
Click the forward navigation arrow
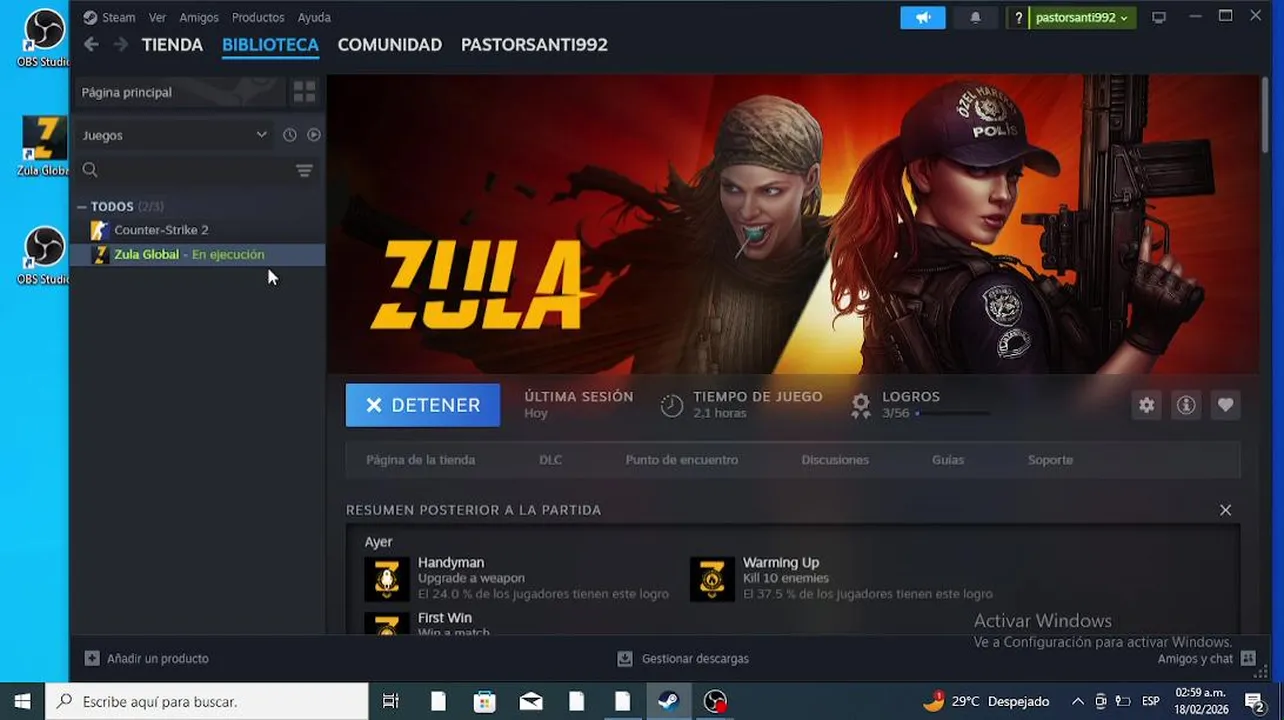pyautogui.click(x=121, y=44)
